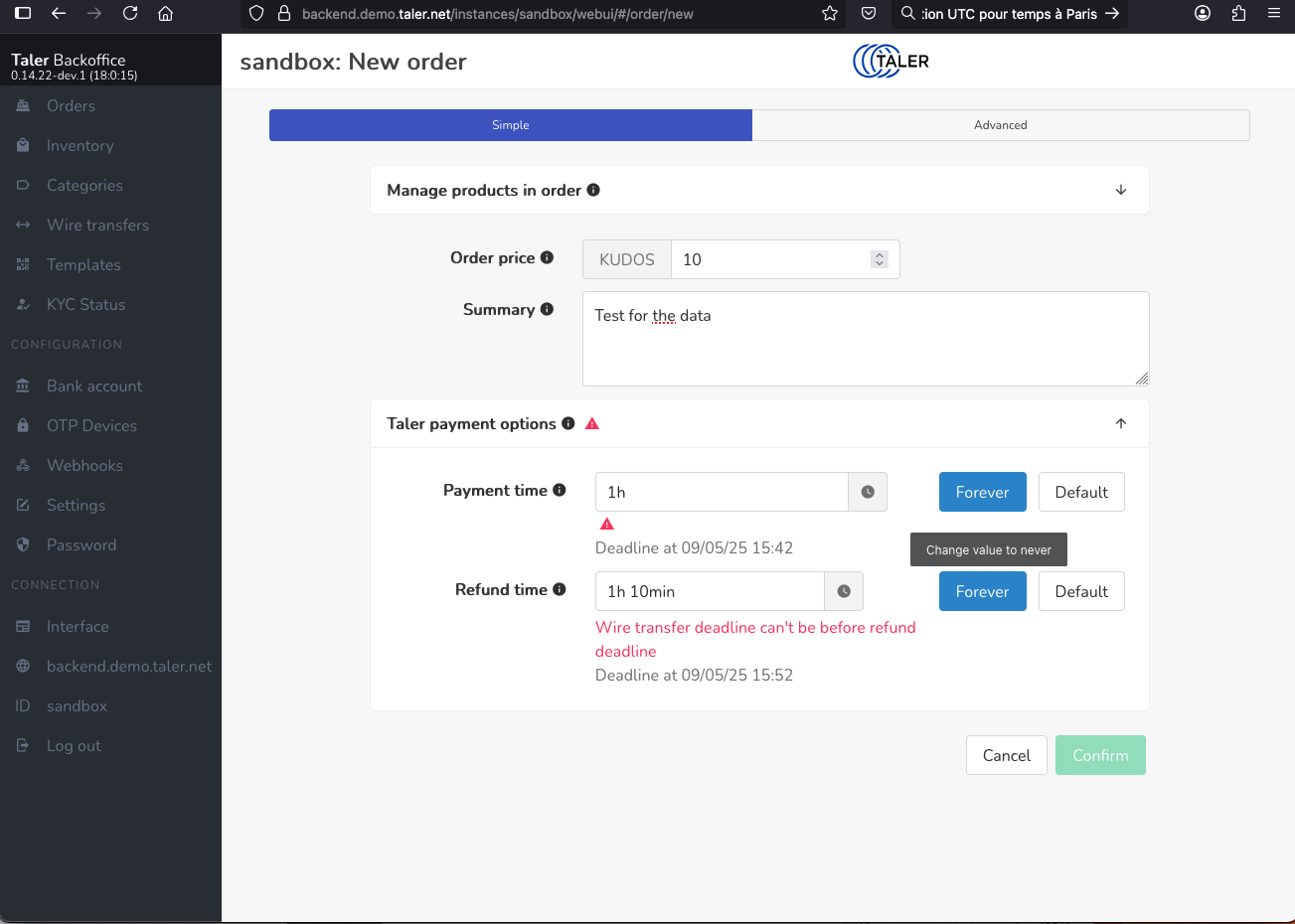Click the clock icon in Refund time field
This screenshot has height=924, width=1295.
click(x=844, y=591)
